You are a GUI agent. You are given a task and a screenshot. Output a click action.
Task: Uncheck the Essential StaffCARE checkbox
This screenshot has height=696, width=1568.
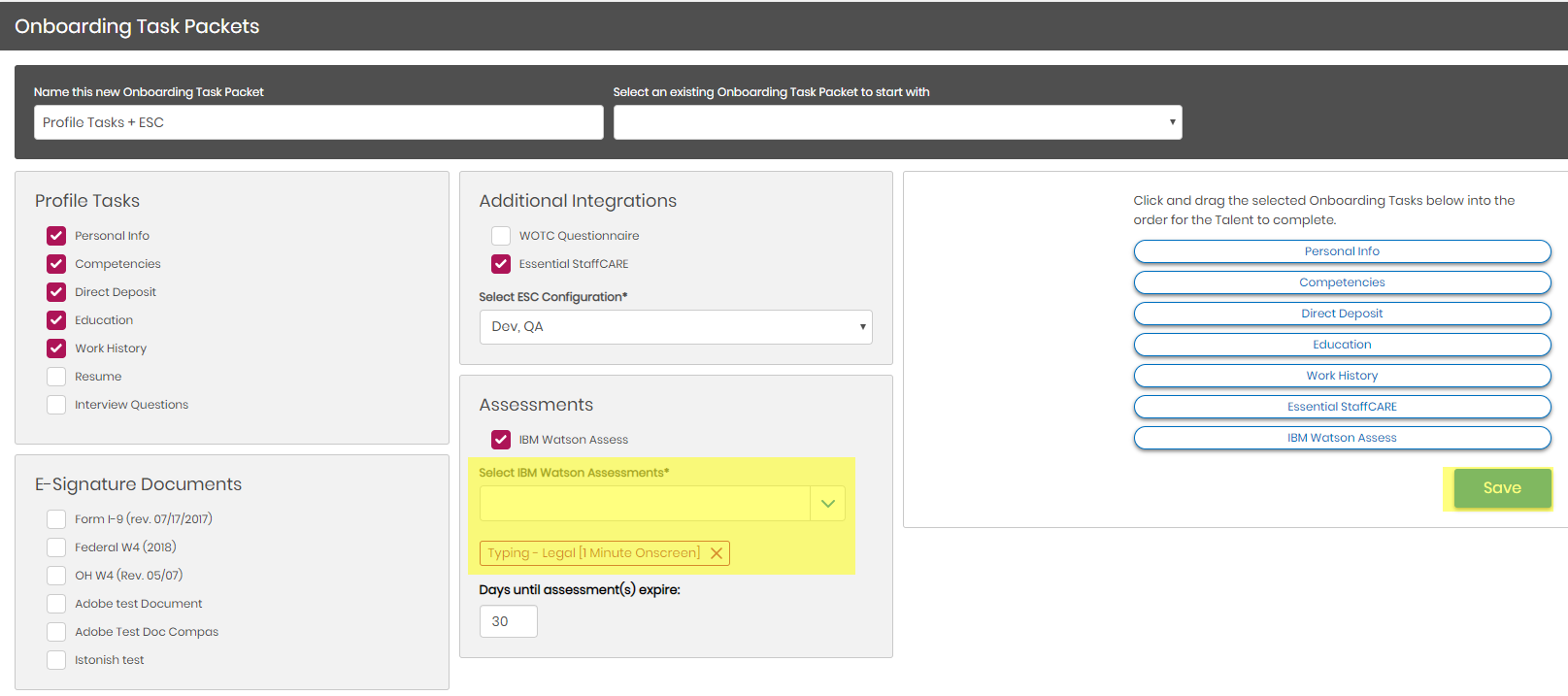point(501,264)
